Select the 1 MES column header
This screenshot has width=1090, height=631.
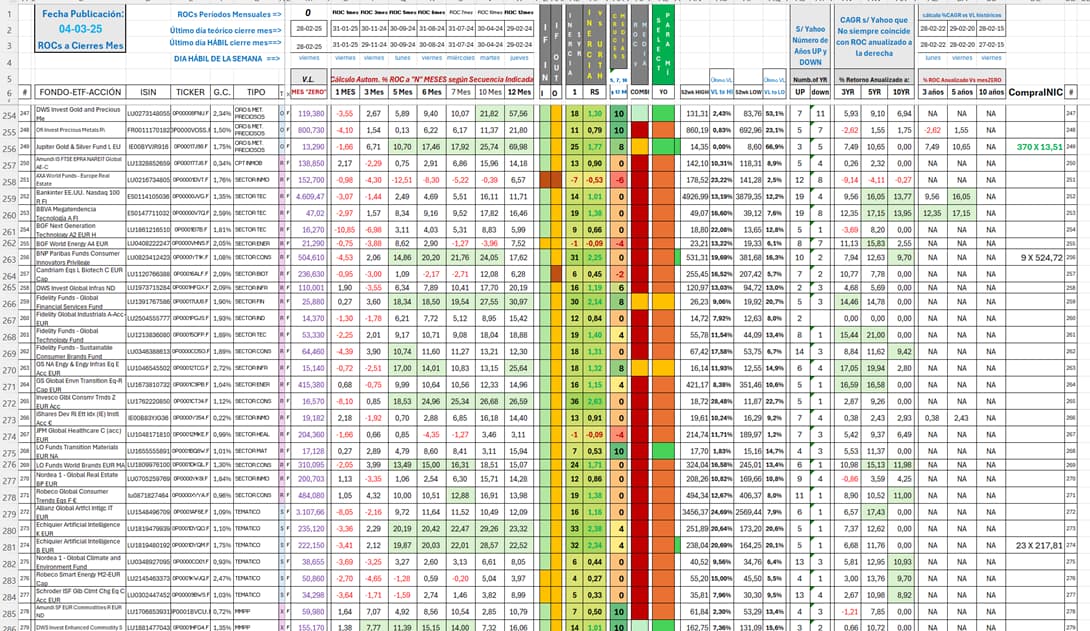tap(344, 92)
